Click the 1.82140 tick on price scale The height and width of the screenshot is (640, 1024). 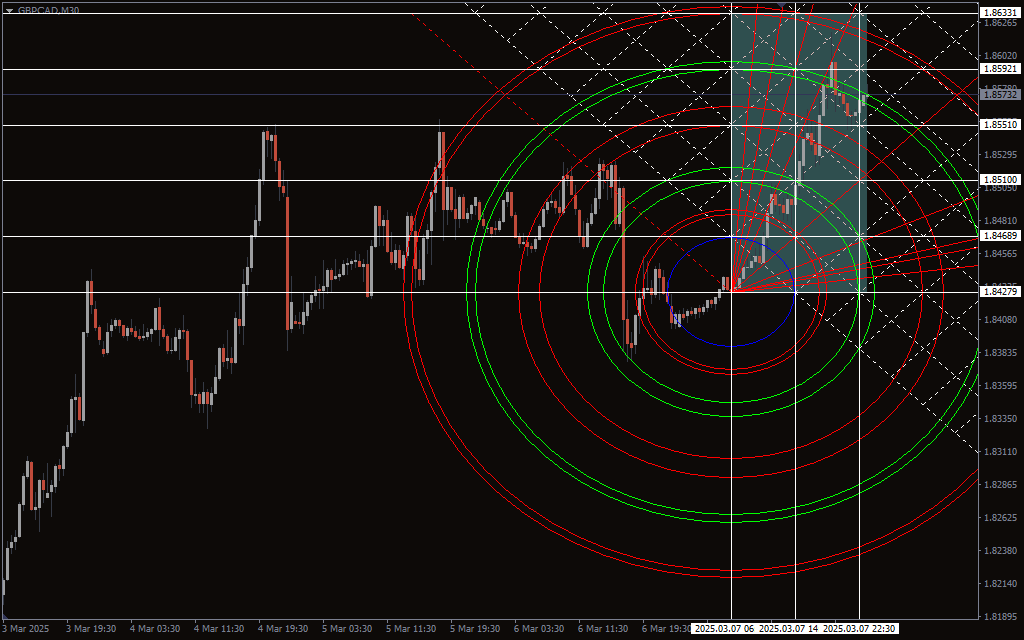[x=1000, y=583]
